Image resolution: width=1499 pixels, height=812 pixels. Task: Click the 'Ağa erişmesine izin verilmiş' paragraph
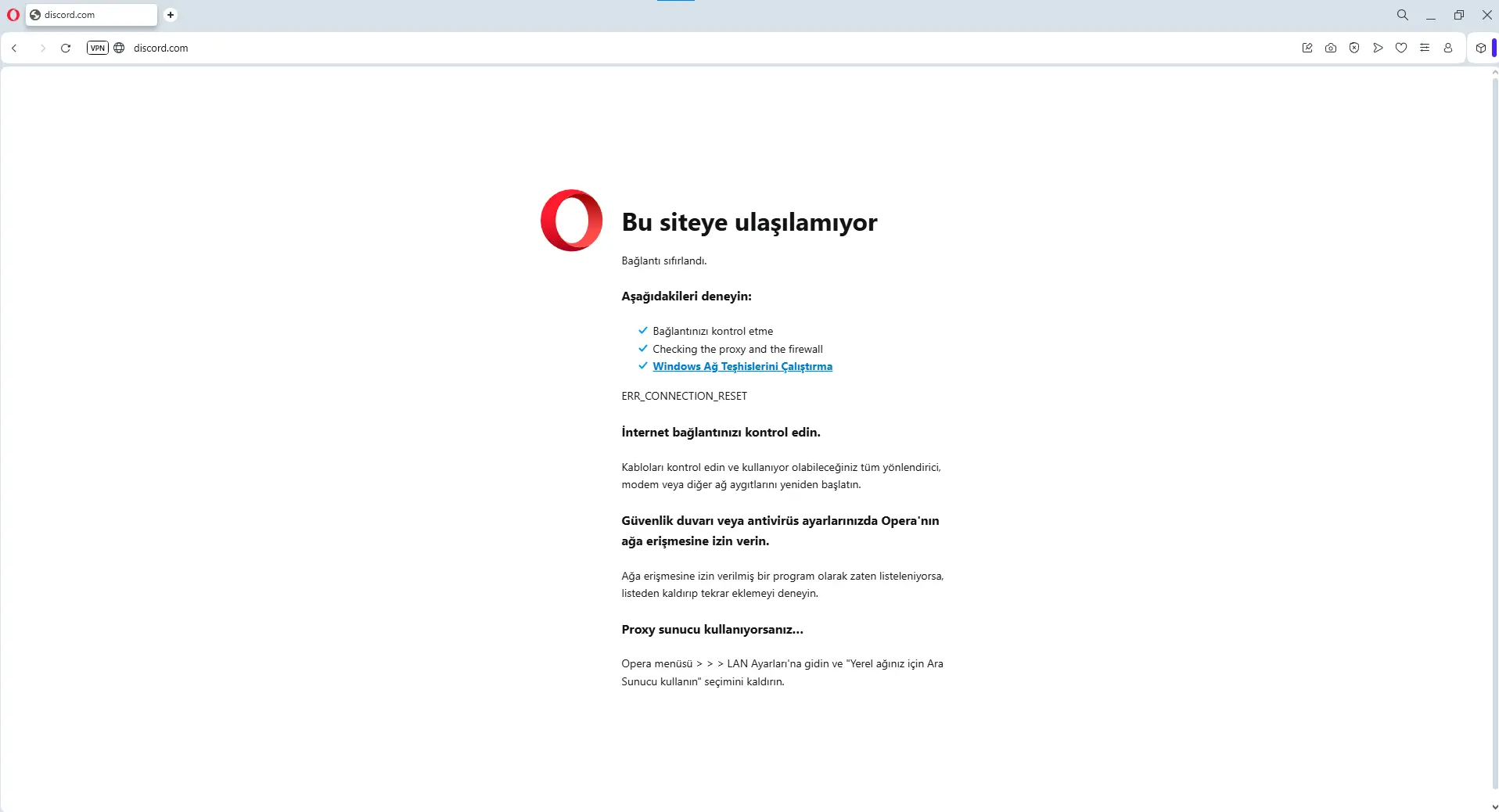[x=782, y=584]
